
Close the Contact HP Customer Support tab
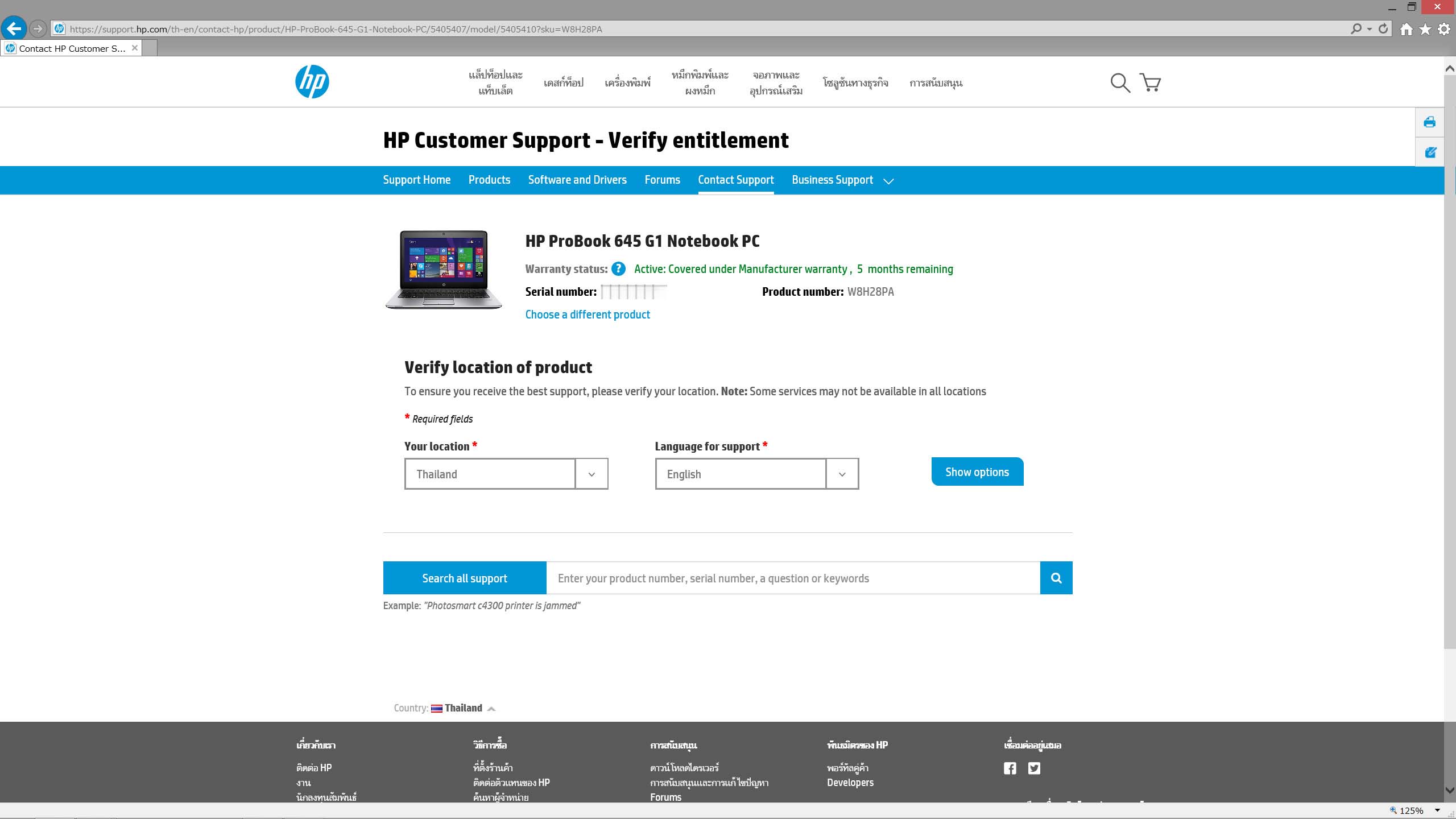click(135, 48)
